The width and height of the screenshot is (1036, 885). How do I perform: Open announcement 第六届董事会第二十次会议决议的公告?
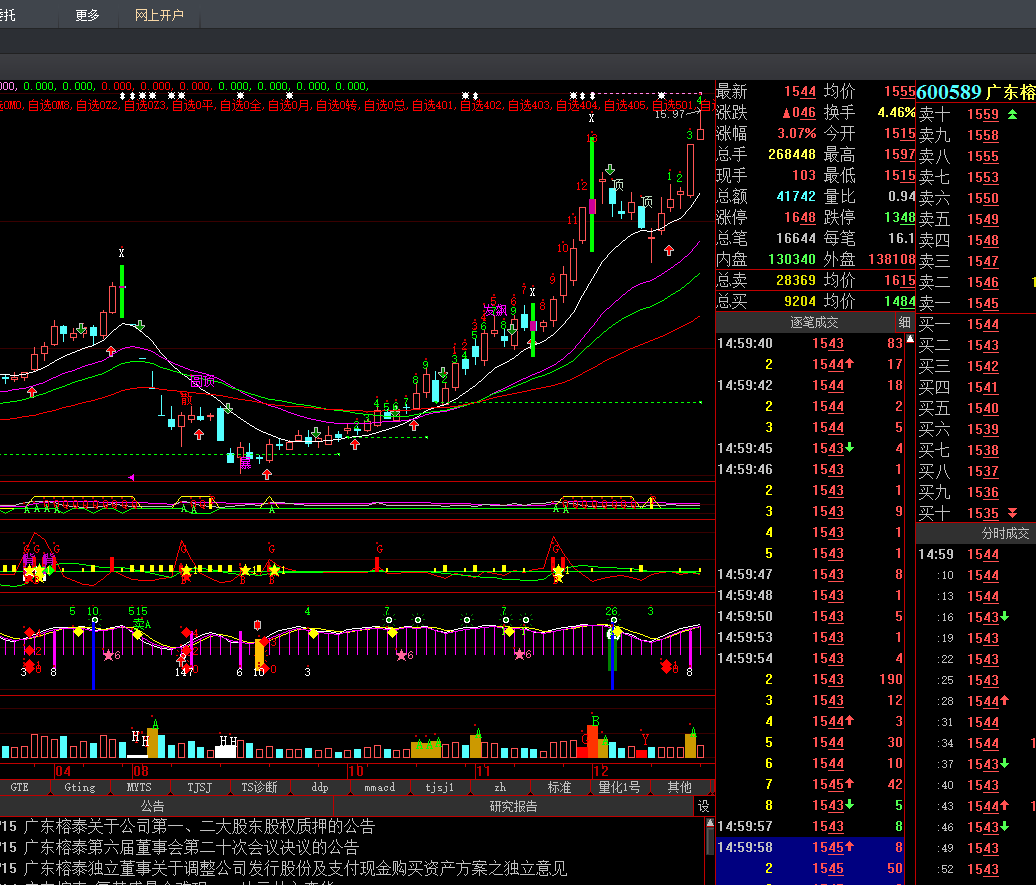(x=191, y=847)
